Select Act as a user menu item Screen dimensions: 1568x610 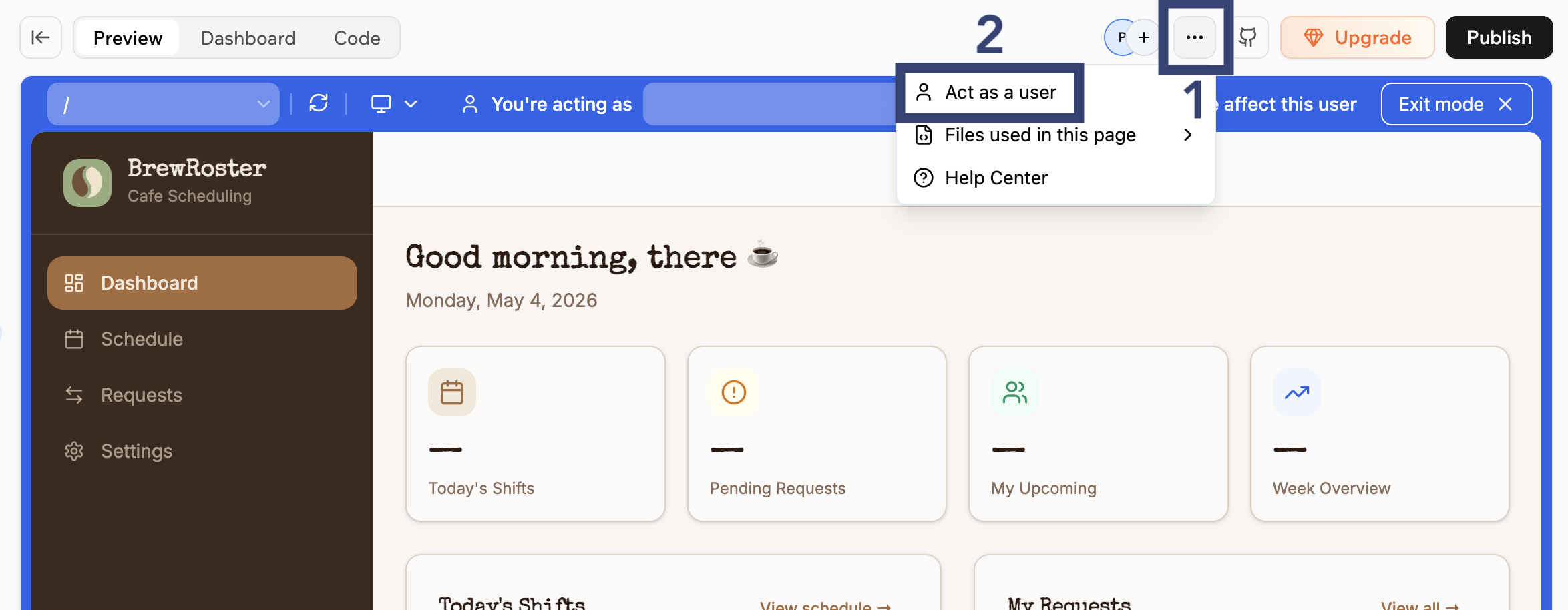tap(988, 92)
